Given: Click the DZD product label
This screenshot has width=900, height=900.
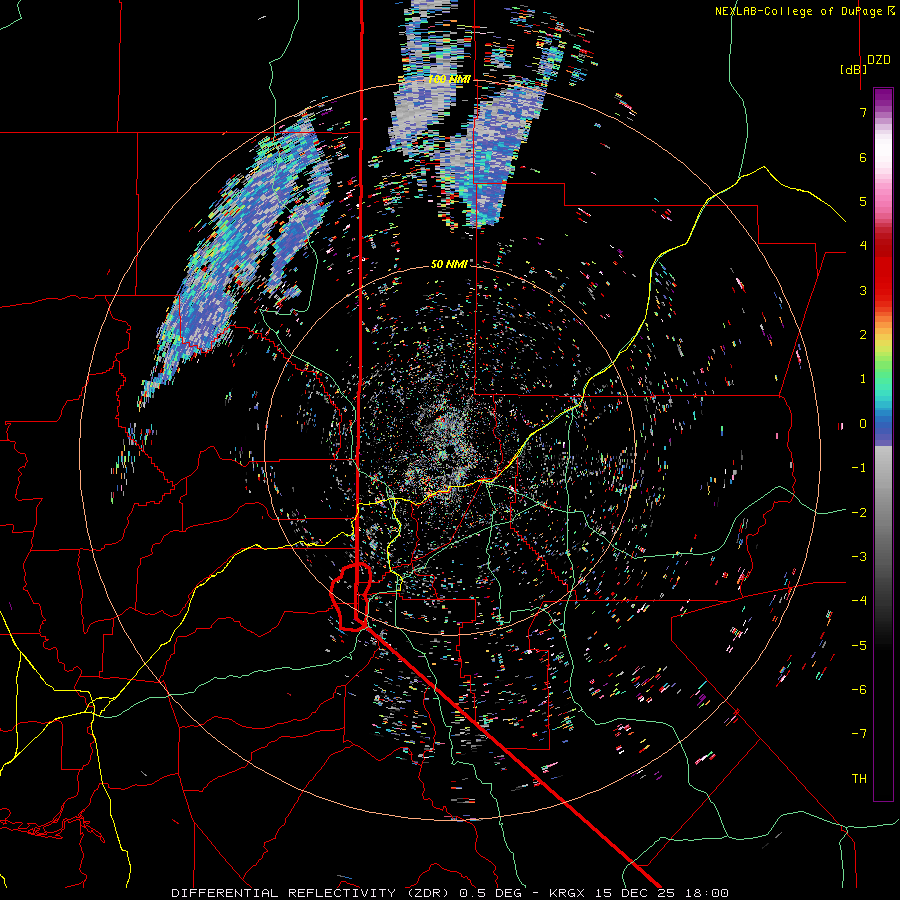Looking at the screenshot, I should [x=879, y=60].
